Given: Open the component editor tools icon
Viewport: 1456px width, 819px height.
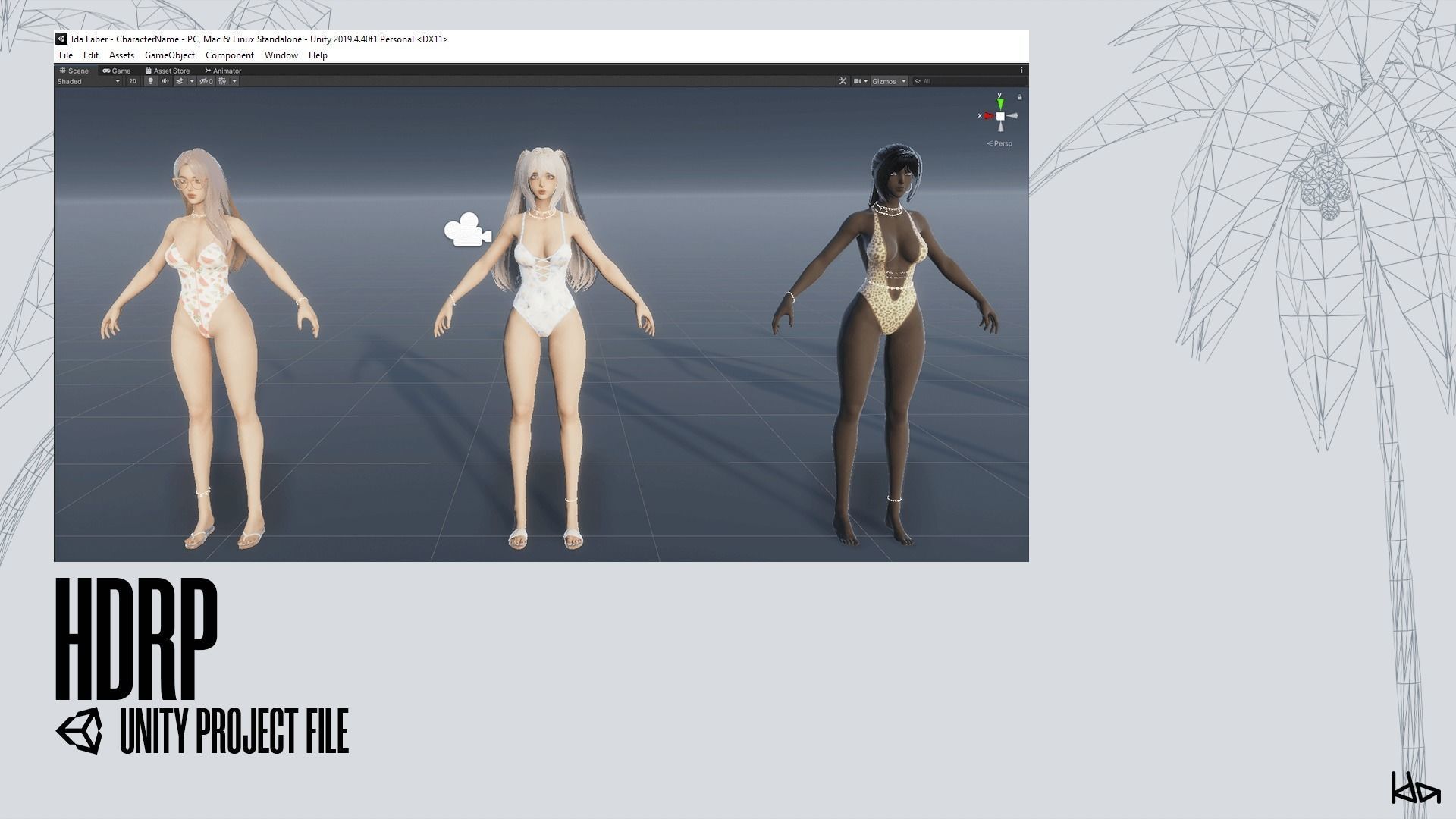Looking at the screenshot, I should pos(843,81).
